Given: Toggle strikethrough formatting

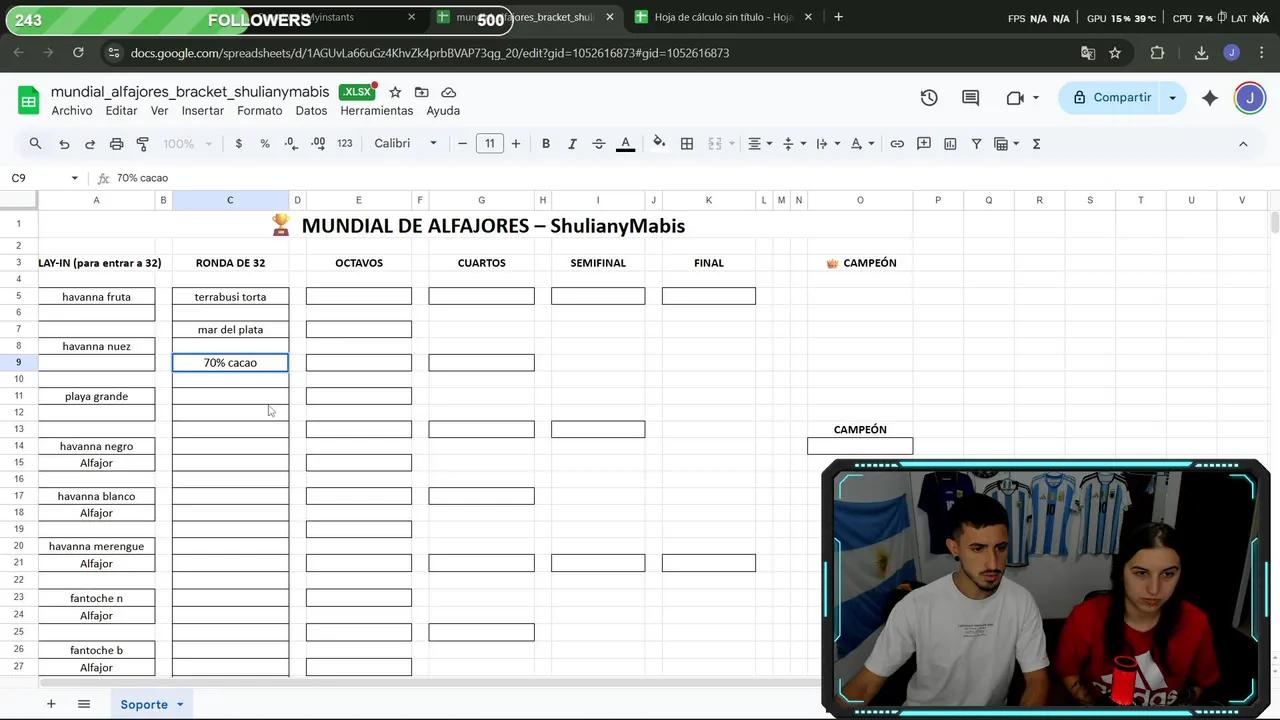Looking at the screenshot, I should click(x=599, y=144).
